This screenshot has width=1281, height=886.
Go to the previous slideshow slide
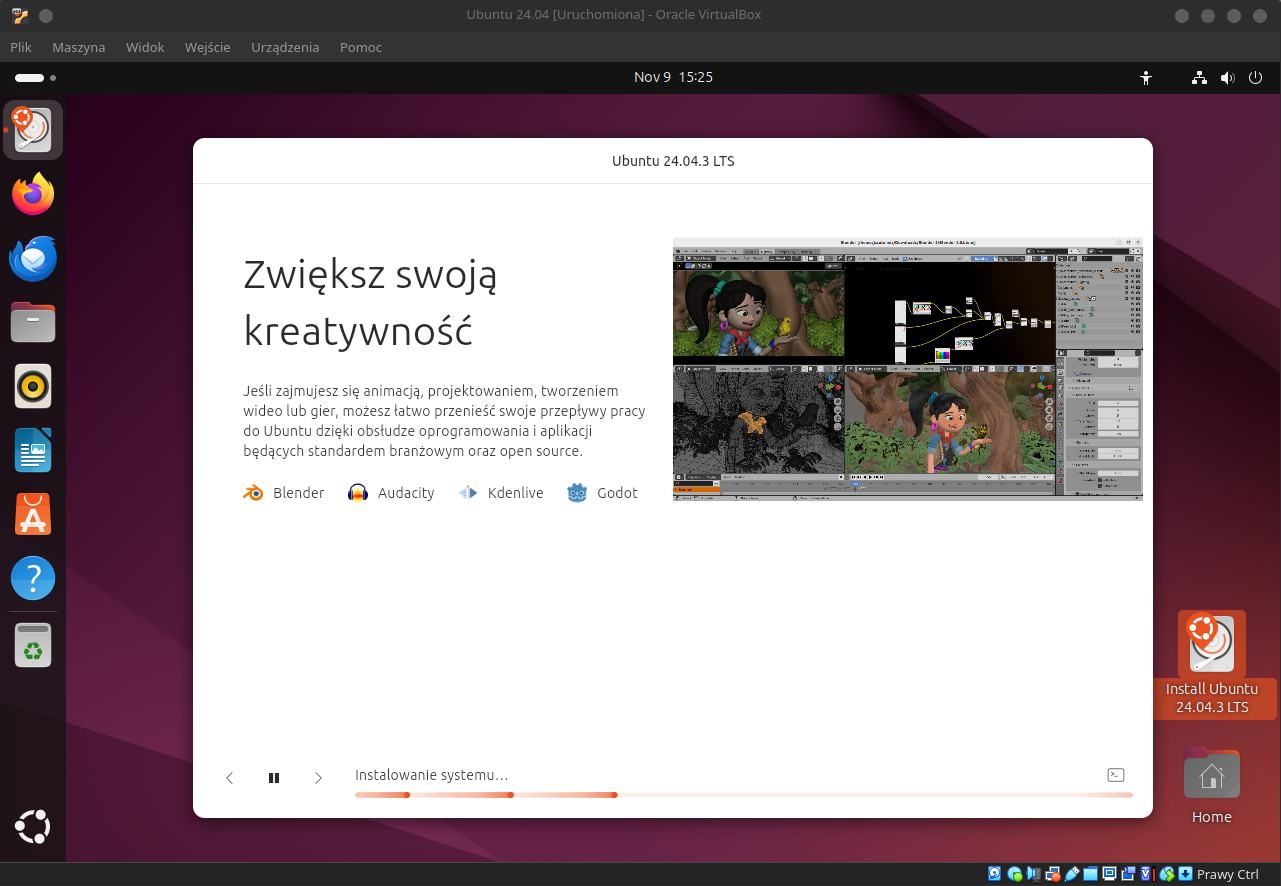[x=229, y=778]
